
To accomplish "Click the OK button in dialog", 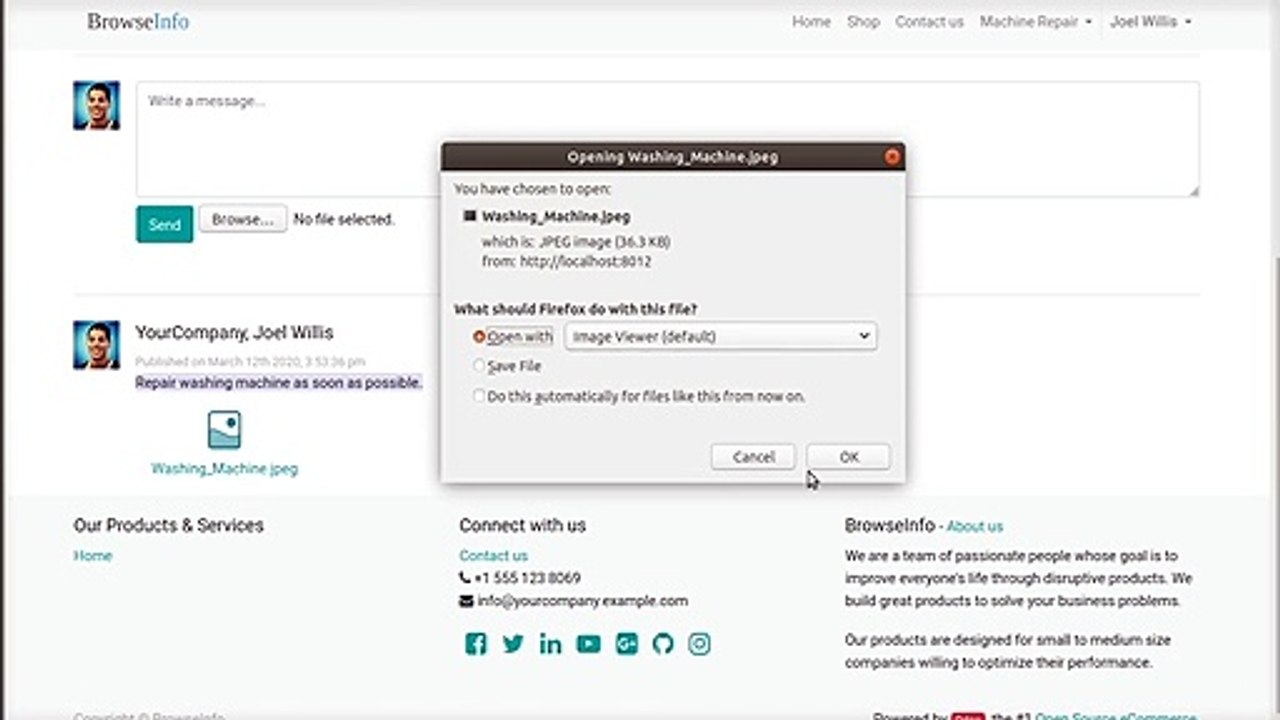I will (849, 457).
